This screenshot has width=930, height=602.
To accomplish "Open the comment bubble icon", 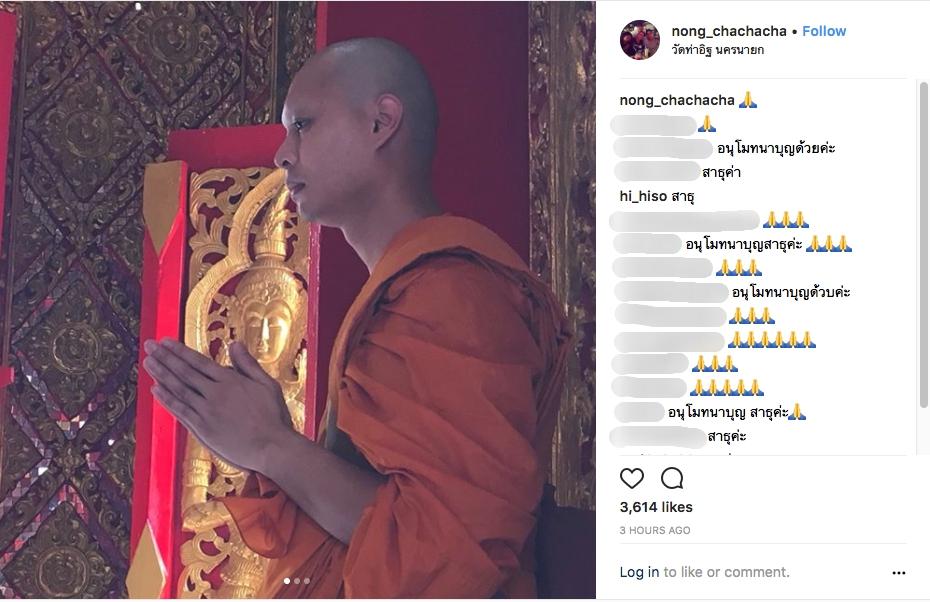I will pyautogui.click(x=672, y=478).
